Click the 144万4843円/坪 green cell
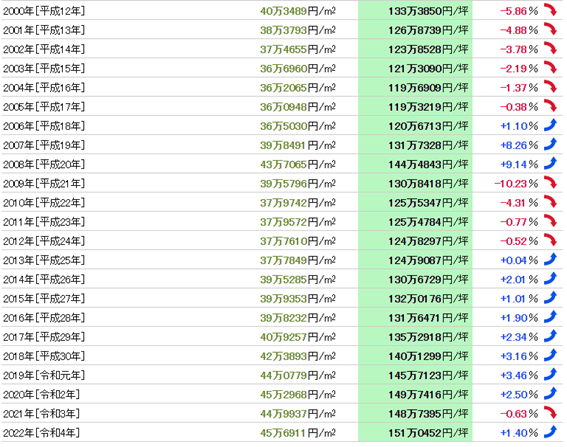The image size is (567, 447). [415, 164]
